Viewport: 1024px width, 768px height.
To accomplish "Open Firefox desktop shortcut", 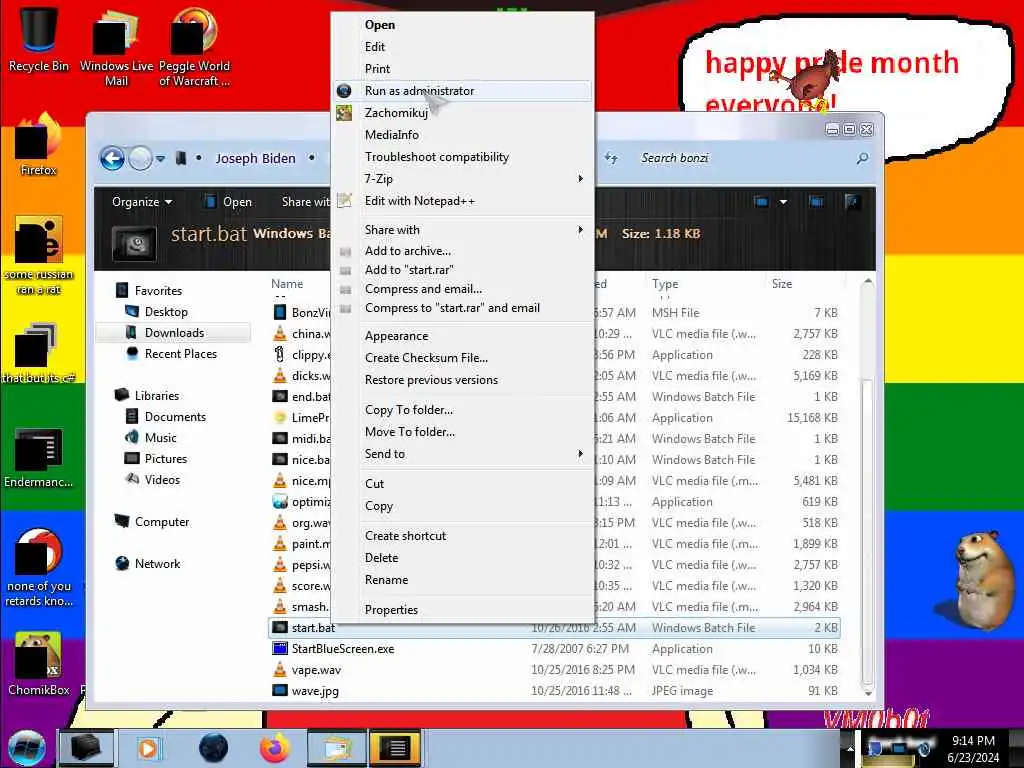I will pyautogui.click(x=38, y=144).
